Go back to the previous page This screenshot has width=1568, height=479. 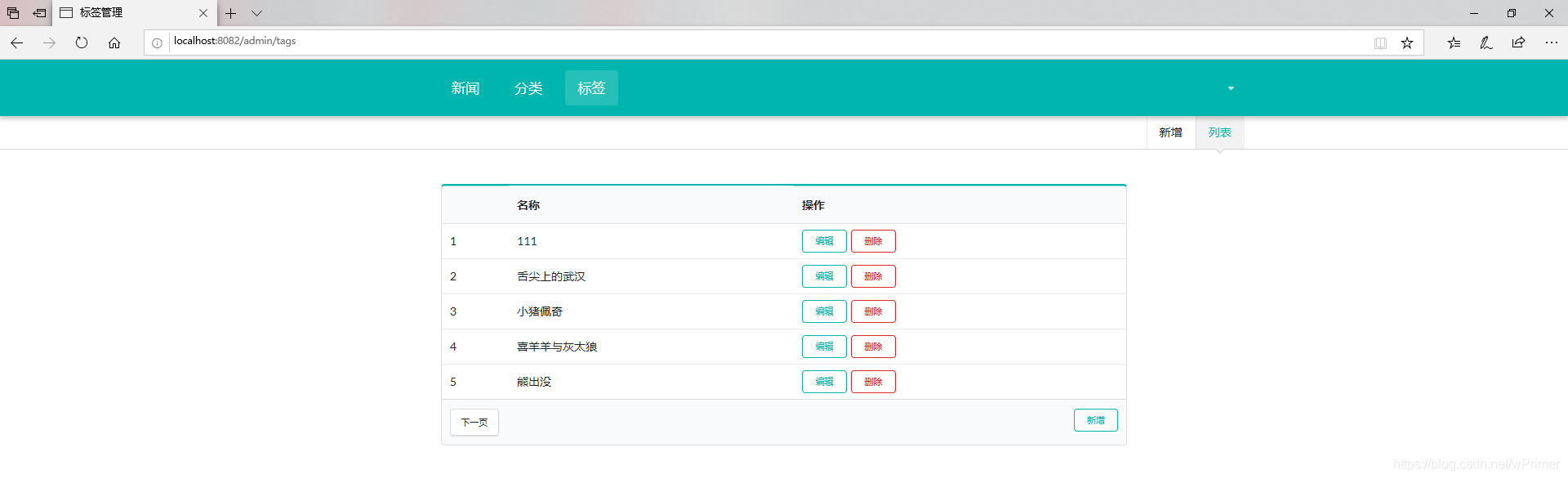point(16,43)
